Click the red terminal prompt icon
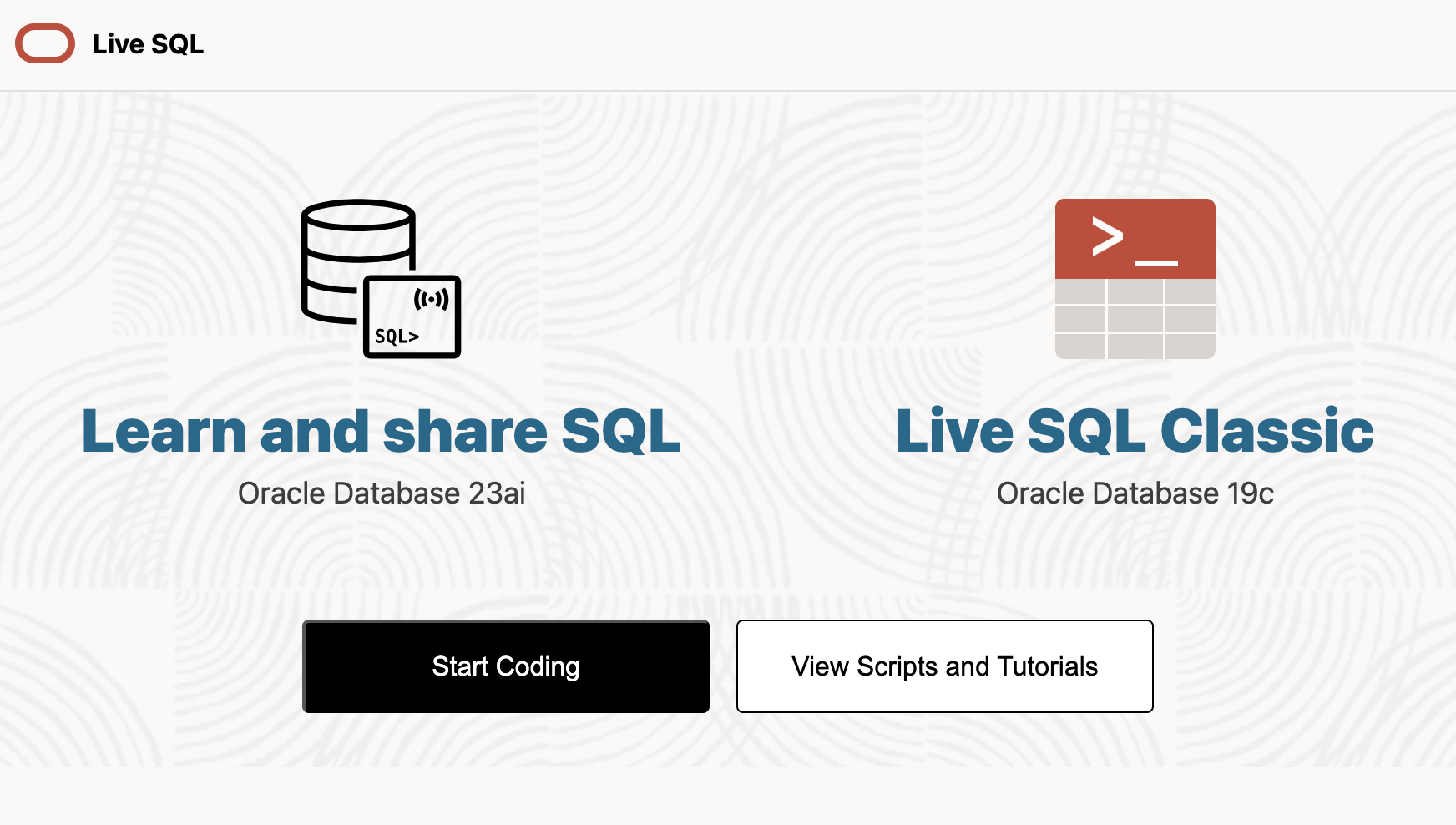1456x825 pixels. click(1135, 239)
